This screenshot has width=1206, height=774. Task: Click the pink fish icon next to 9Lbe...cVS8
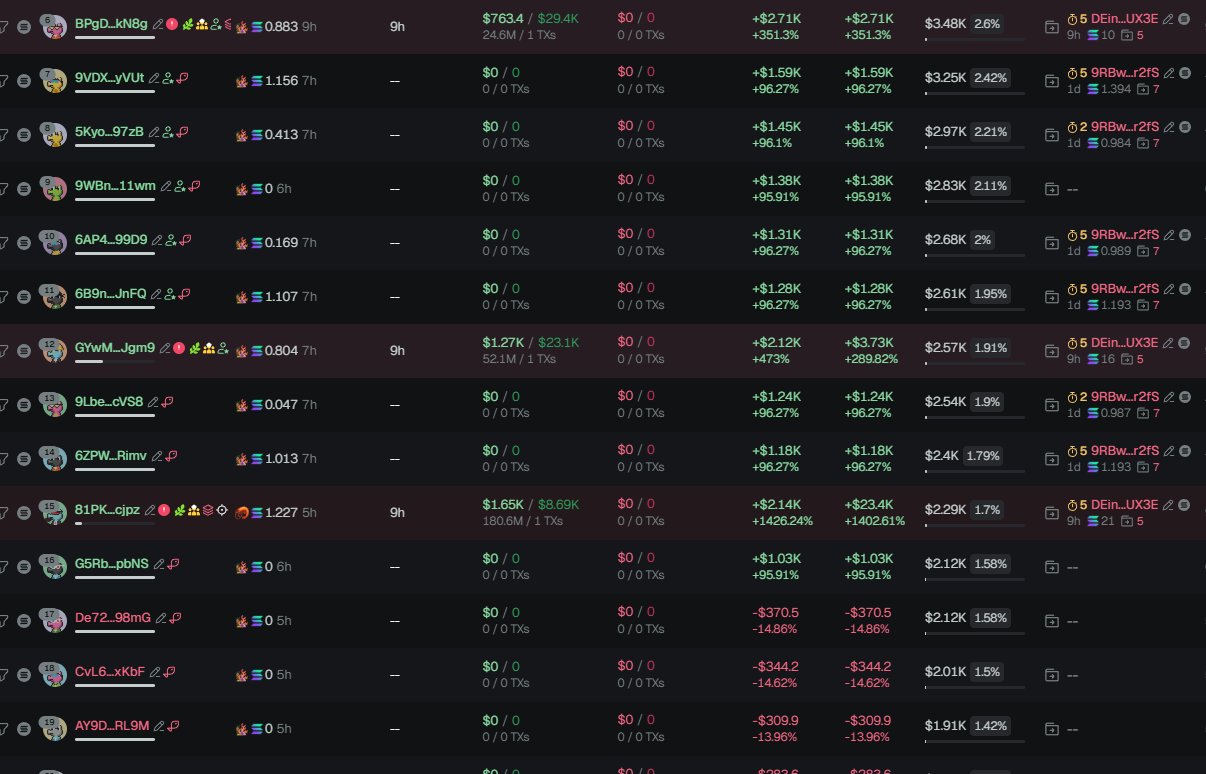(168, 402)
